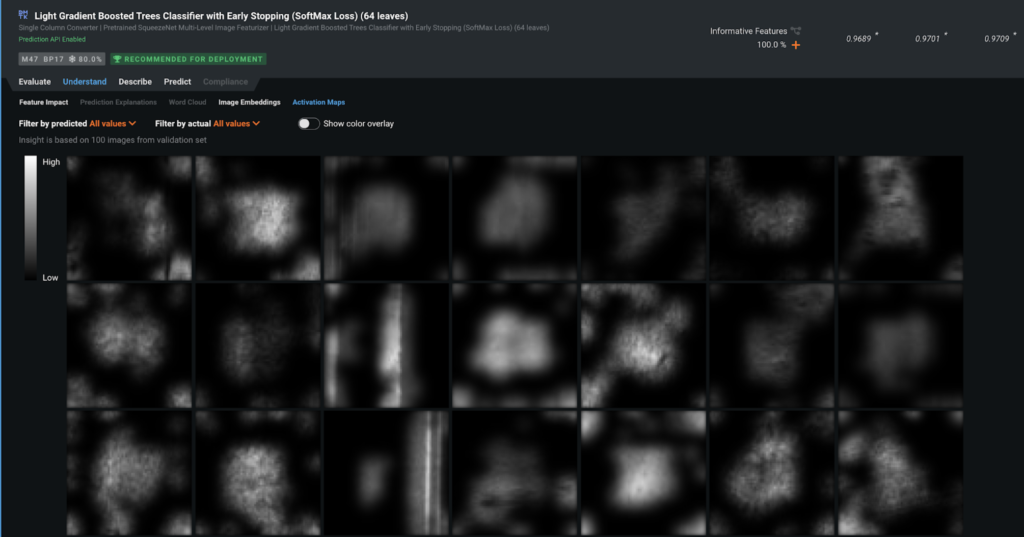
Task: Open third activation map in the top row
Action: pyautogui.click(x=387, y=218)
